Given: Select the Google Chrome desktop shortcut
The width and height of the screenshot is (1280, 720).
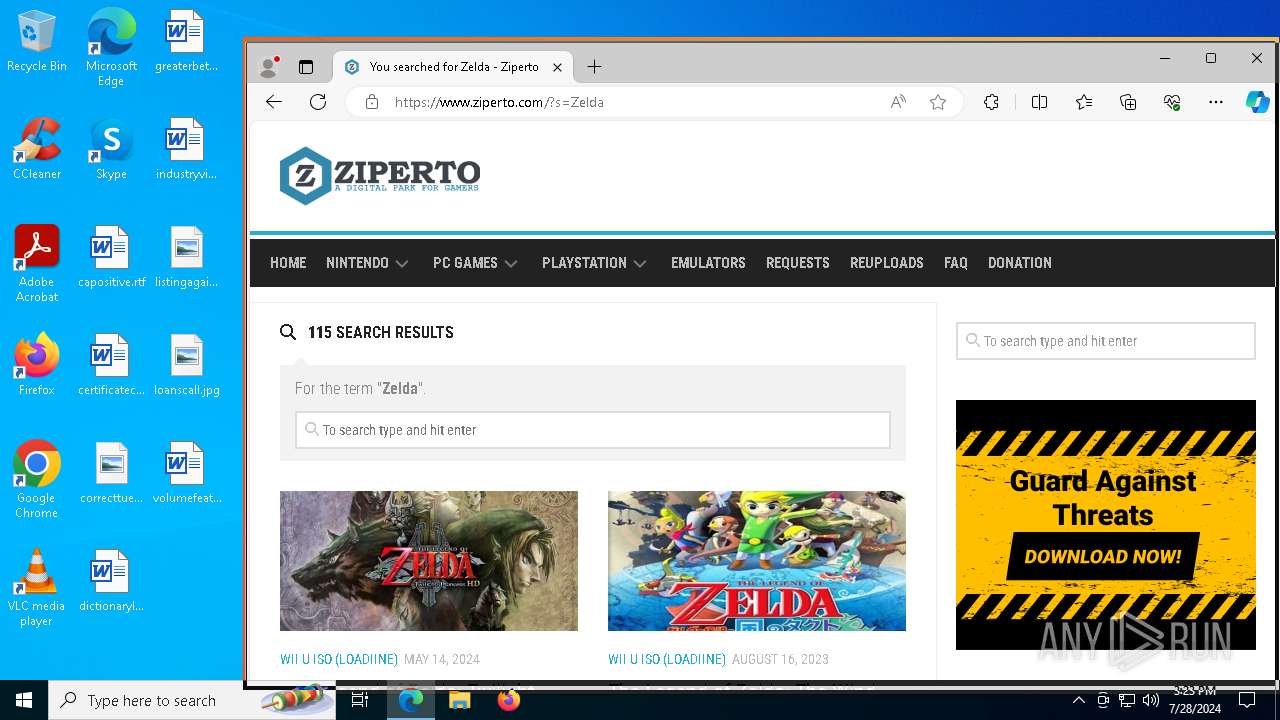Looking at the screenshot, I should click(37, 479).
